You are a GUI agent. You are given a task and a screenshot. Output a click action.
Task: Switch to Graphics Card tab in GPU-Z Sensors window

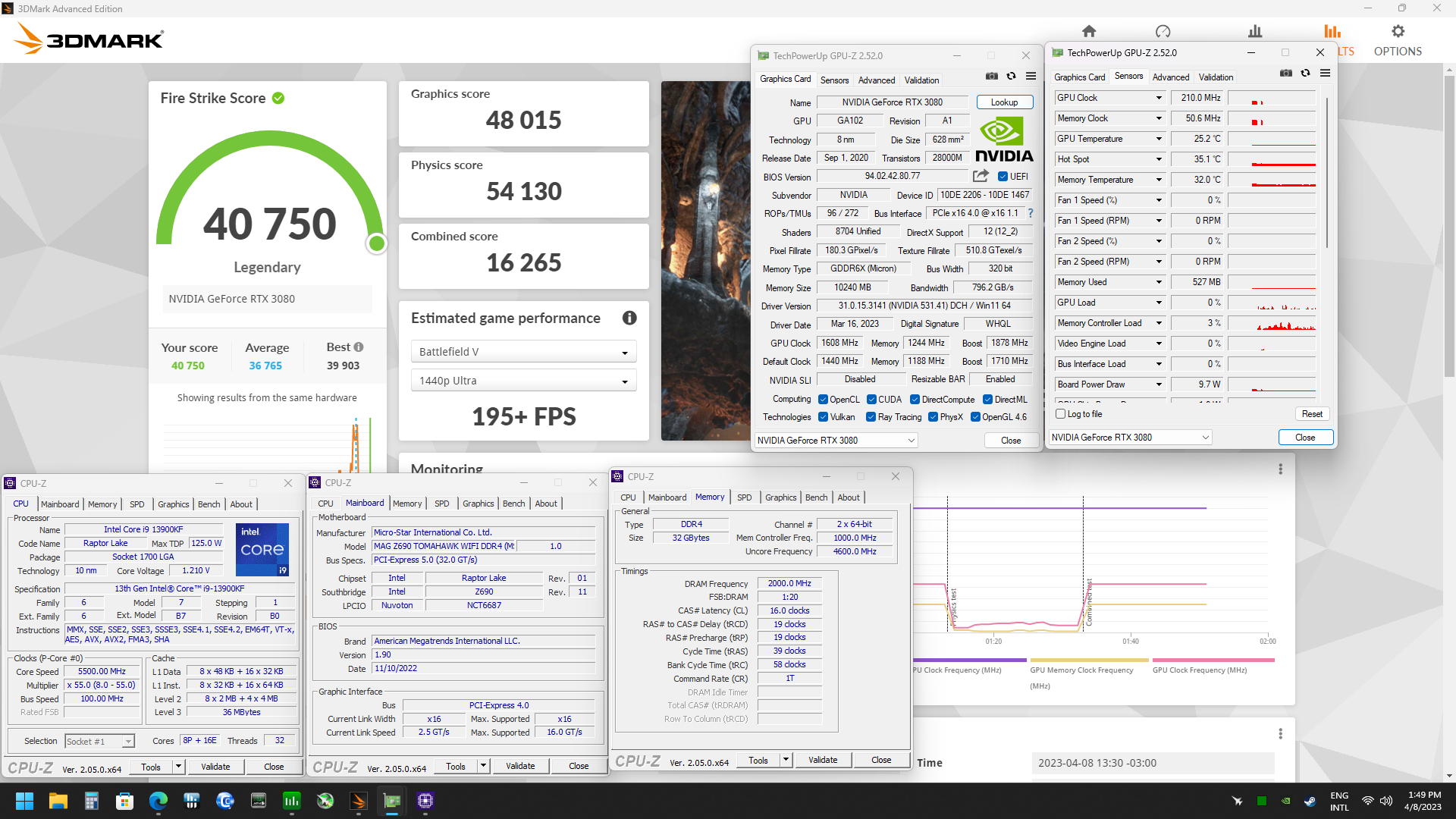1079,77
